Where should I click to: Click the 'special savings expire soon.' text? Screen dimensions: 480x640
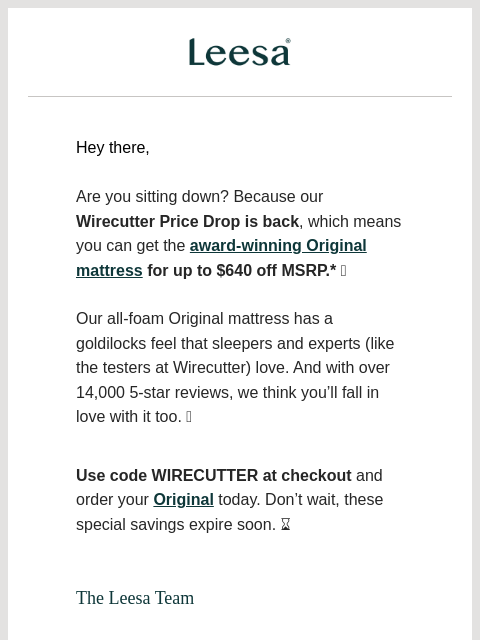click(x=176, y=524)
